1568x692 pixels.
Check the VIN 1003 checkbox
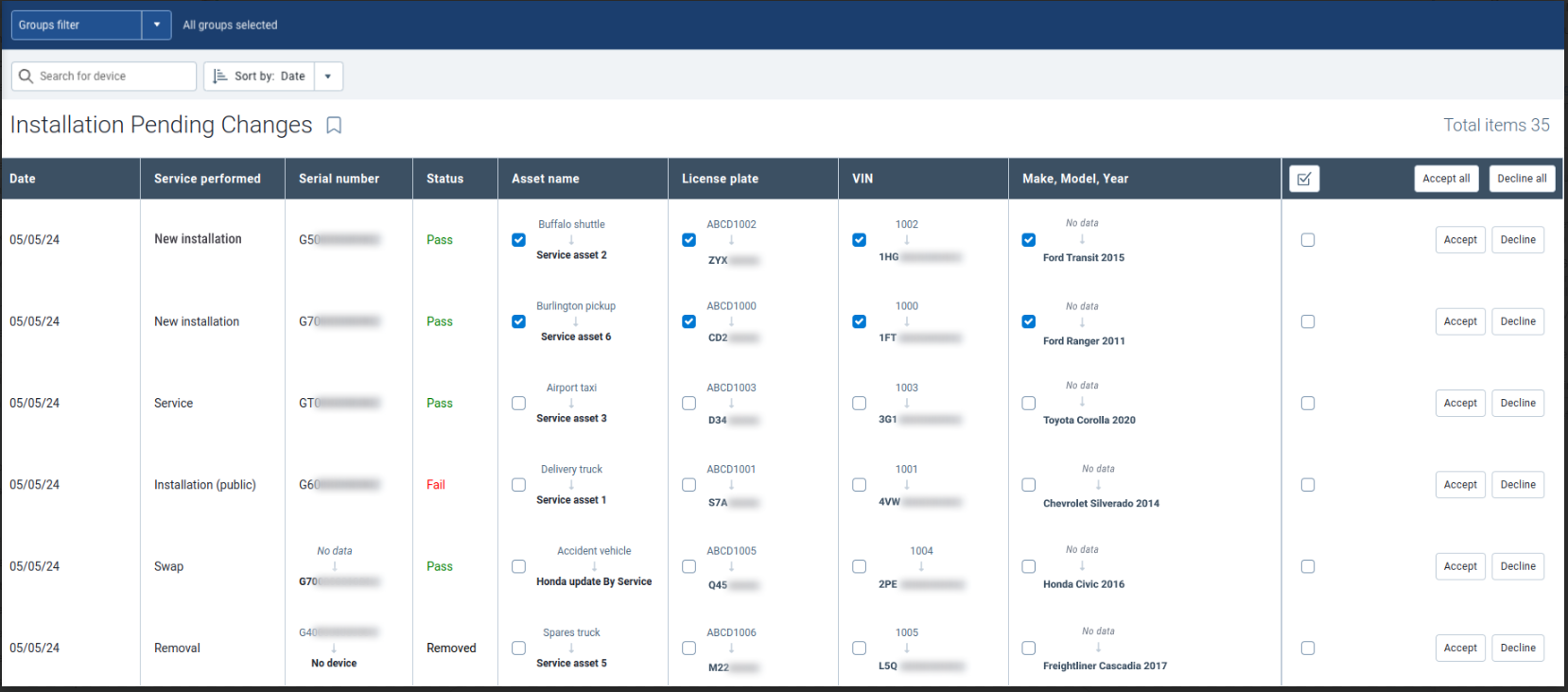pyautogui.click(x=859, y=403)
